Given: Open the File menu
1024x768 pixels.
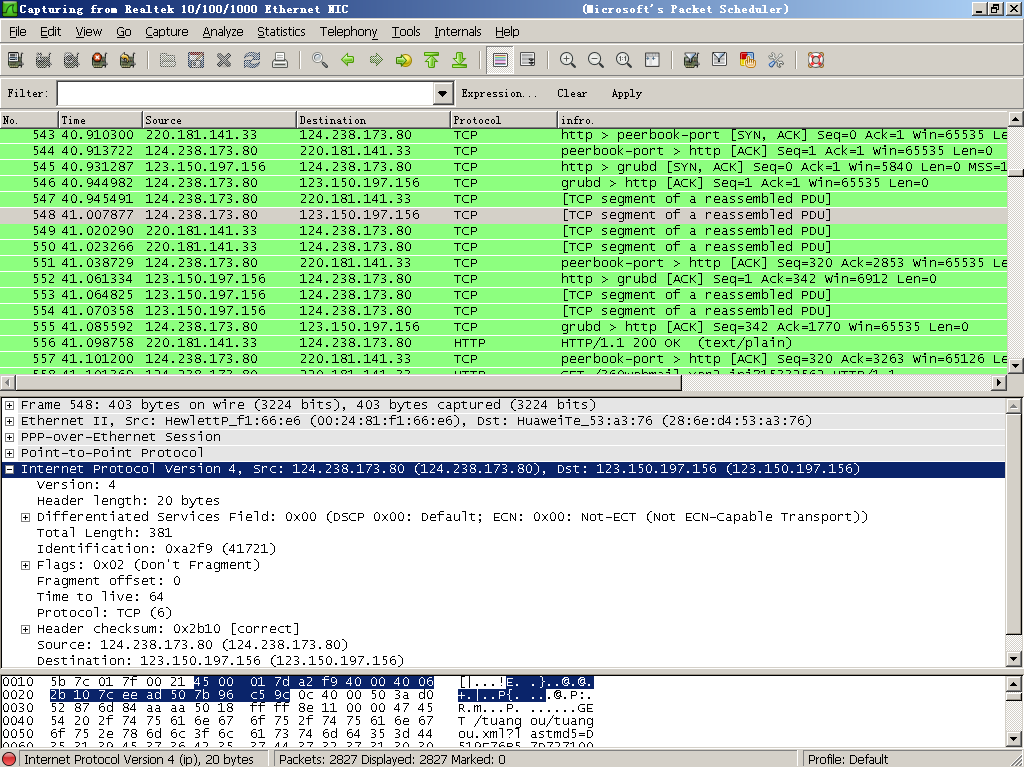Looking at the screenshot, I should (18, 31).
